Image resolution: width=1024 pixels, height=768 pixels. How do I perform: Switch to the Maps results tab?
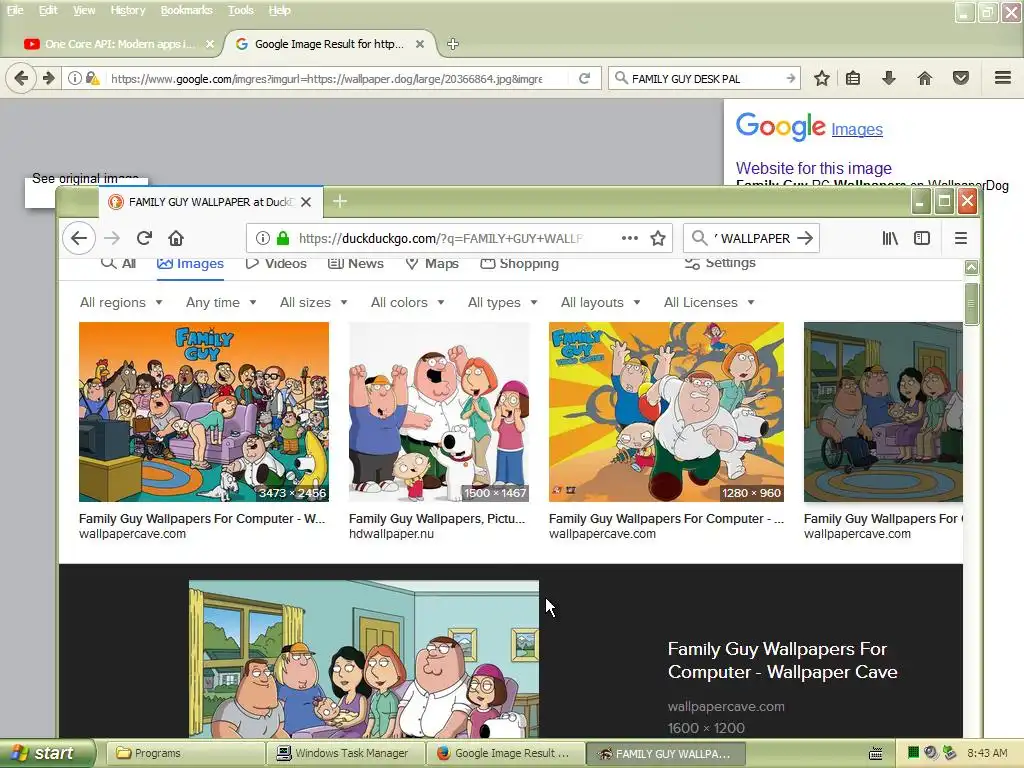tap(432, 263)
